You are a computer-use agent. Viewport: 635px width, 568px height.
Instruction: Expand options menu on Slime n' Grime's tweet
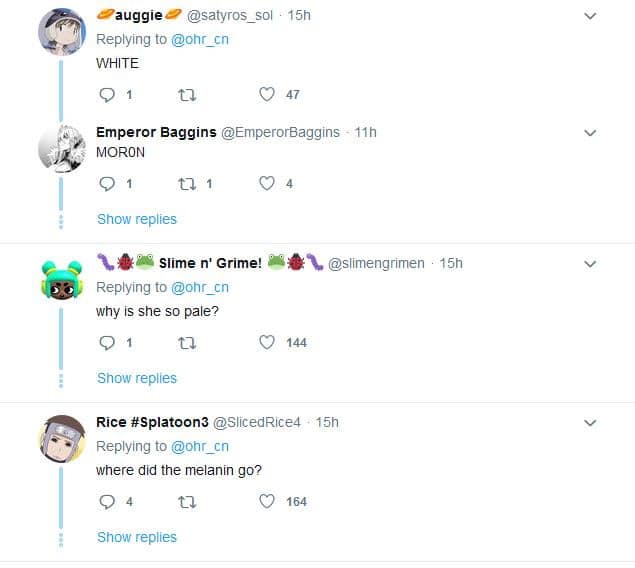(x=590, y=264)
